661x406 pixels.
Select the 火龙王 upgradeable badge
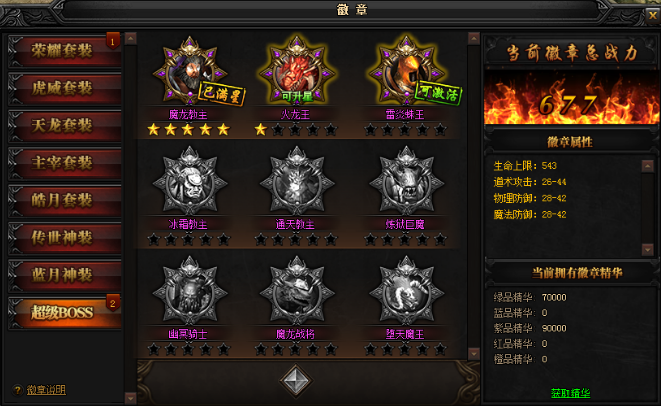(x=297, y=71)
